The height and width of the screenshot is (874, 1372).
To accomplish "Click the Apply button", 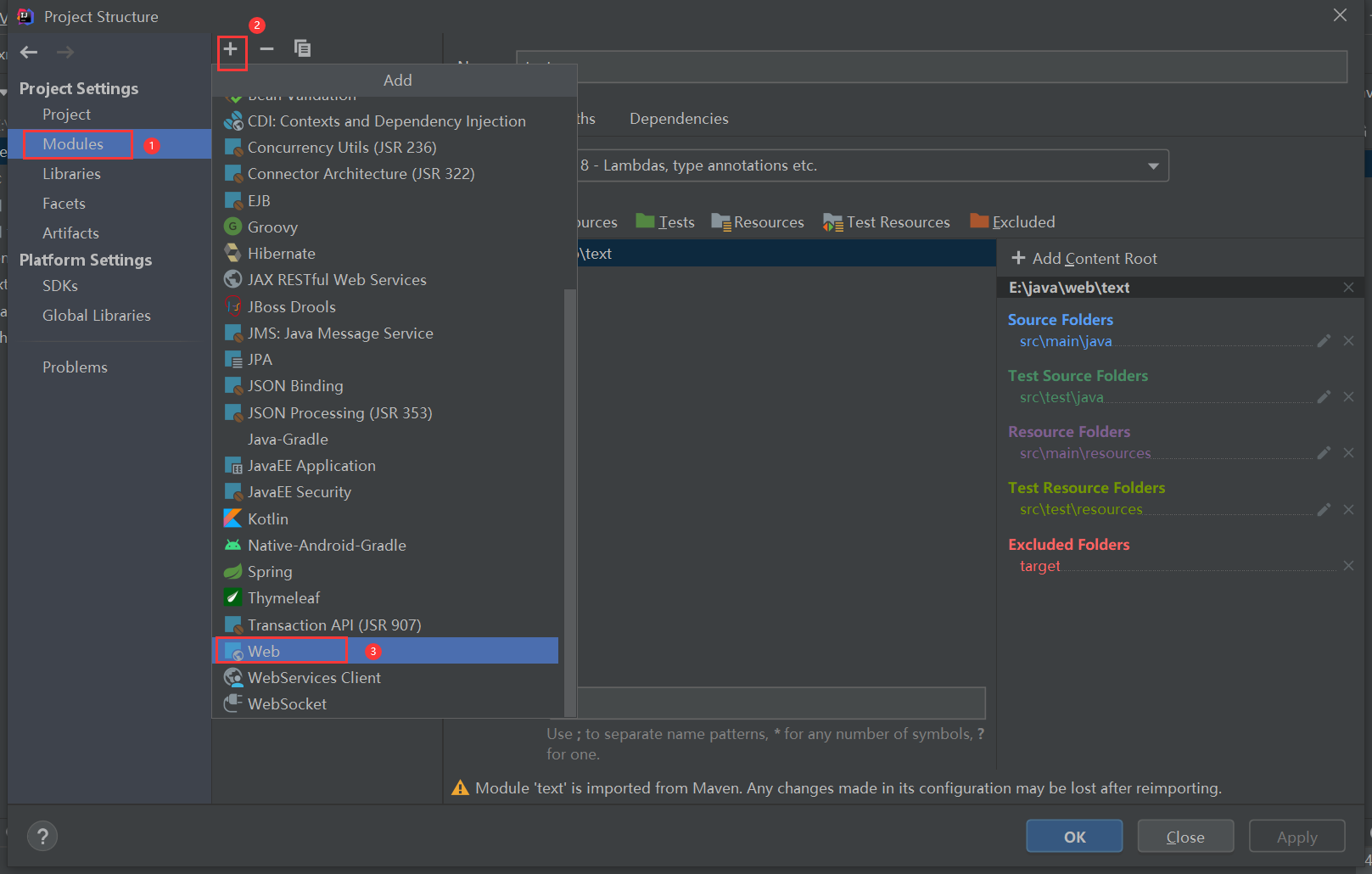I will 1296,837.
